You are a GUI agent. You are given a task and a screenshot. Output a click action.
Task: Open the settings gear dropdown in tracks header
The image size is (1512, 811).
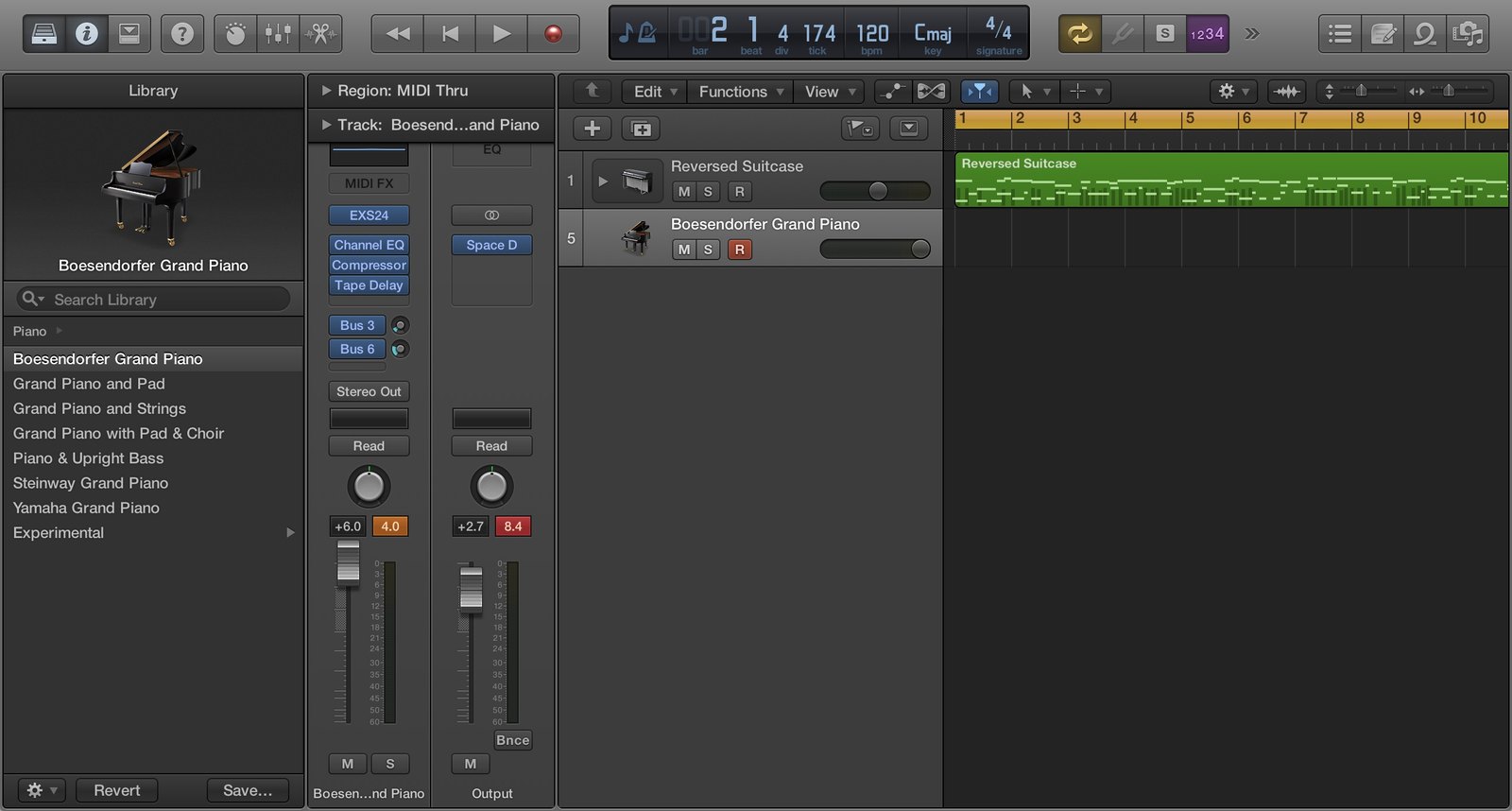(x=1233, y=91)
